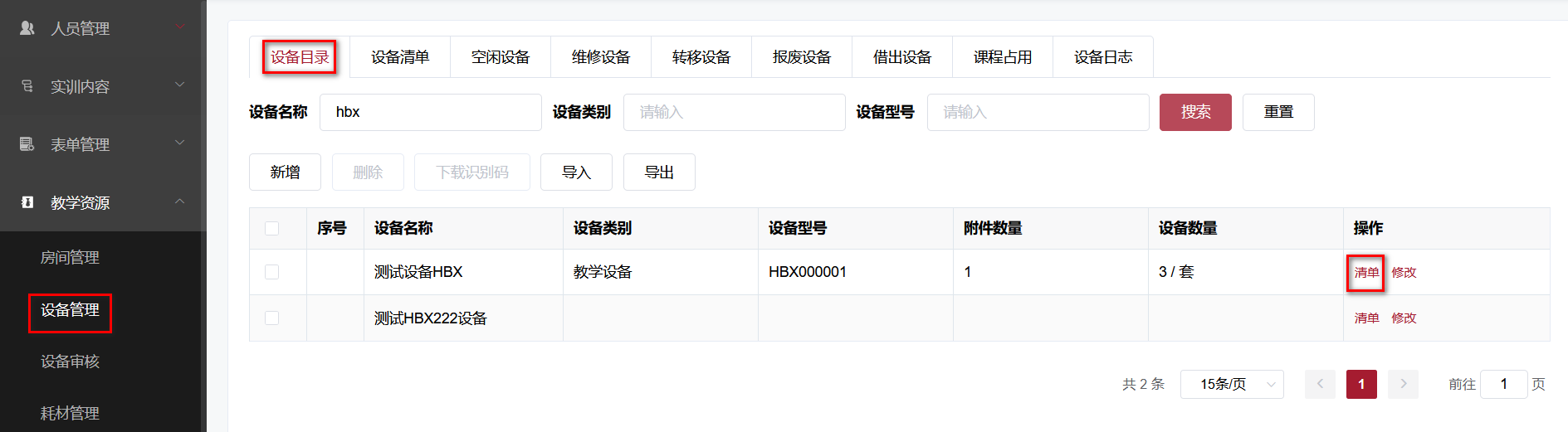Click the 下载识别码 button
This screenshot has height=432, width=1568.
click(472, 172)
